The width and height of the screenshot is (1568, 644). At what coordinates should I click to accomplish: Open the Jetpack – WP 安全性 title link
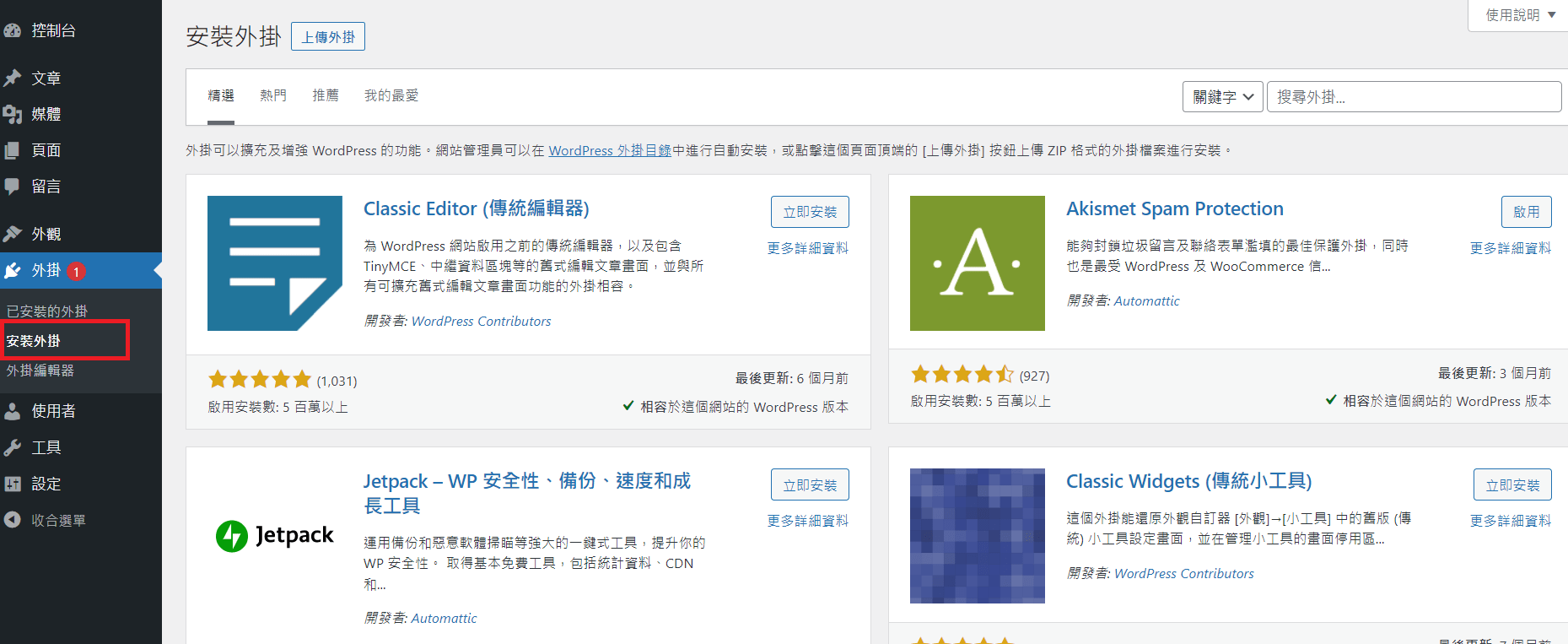[x=527, y=493]
